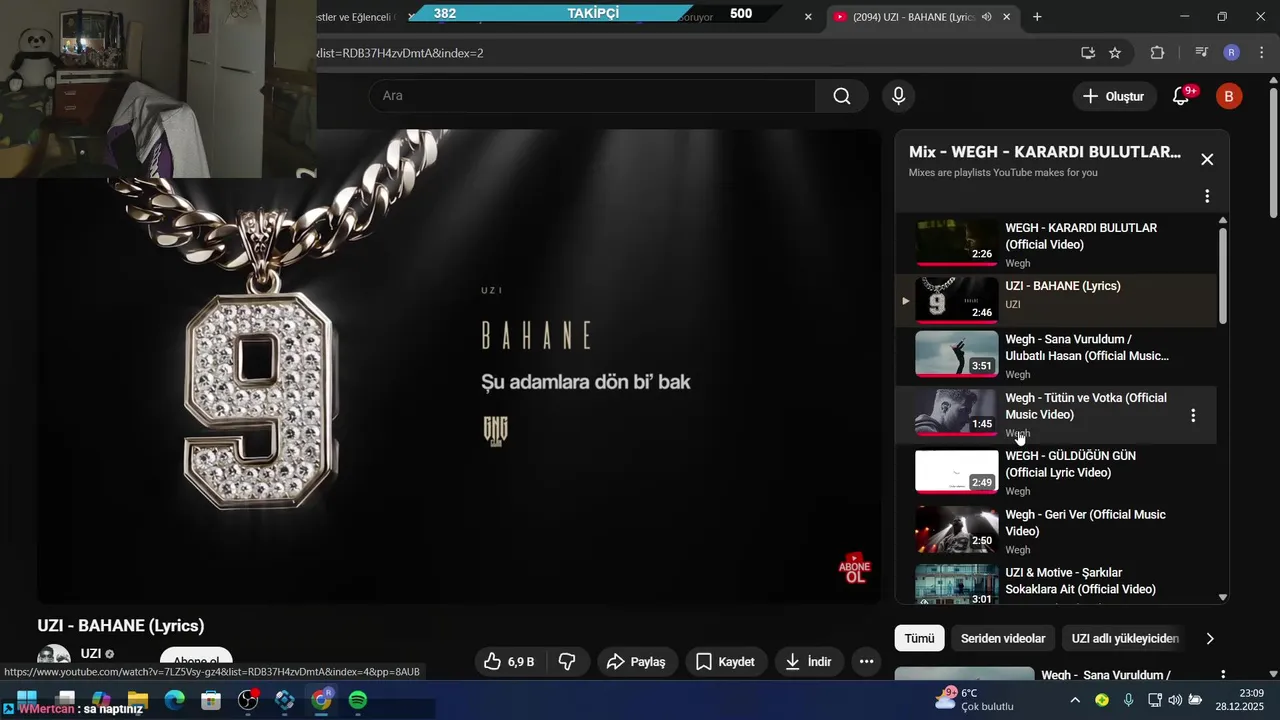Download video with İndir button
Image resolution: width=1280 pixels, height=720 pixels.
(x=809, y=662)
